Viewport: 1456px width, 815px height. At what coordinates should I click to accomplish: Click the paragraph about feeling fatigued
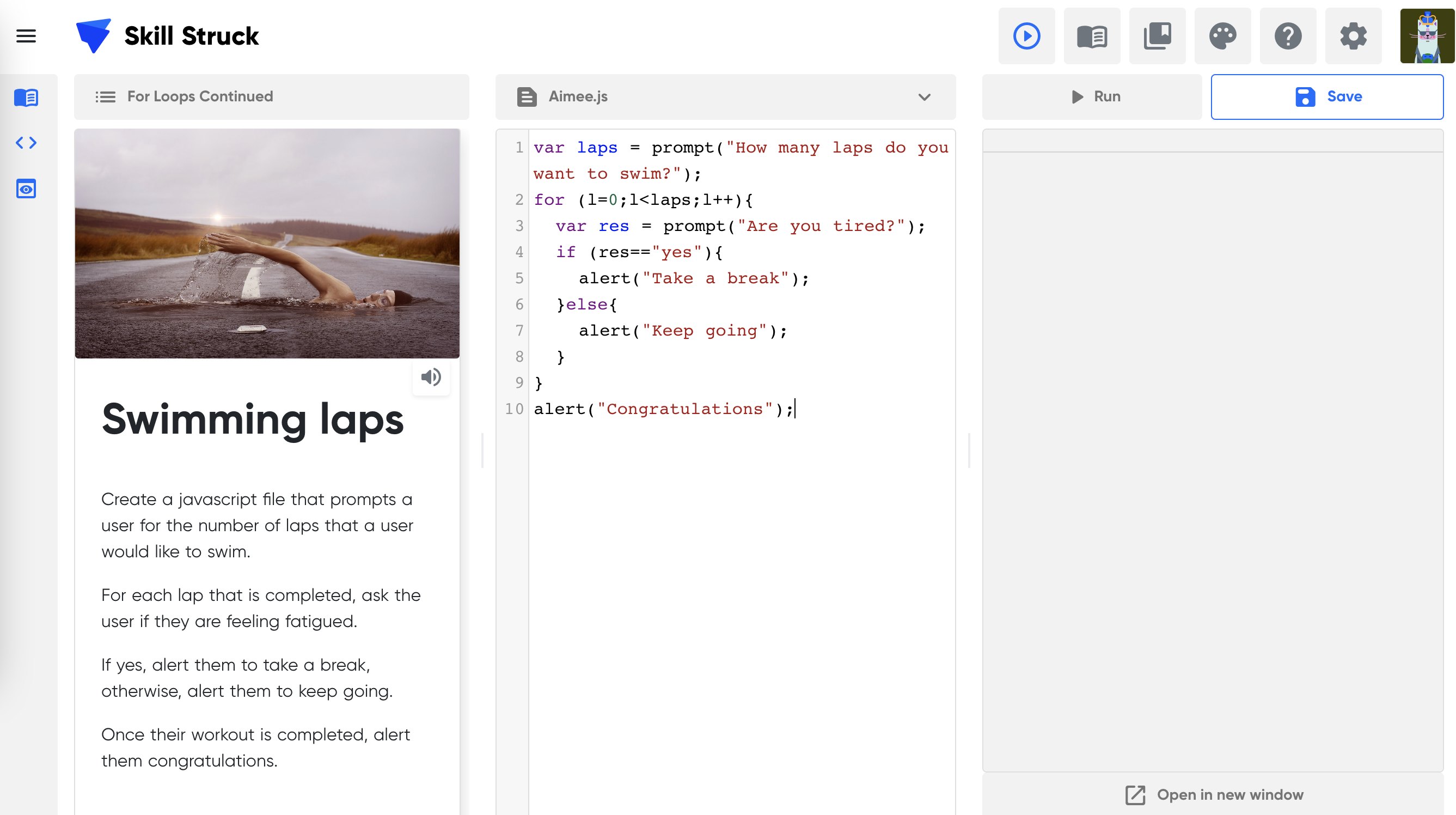(261, 608)
